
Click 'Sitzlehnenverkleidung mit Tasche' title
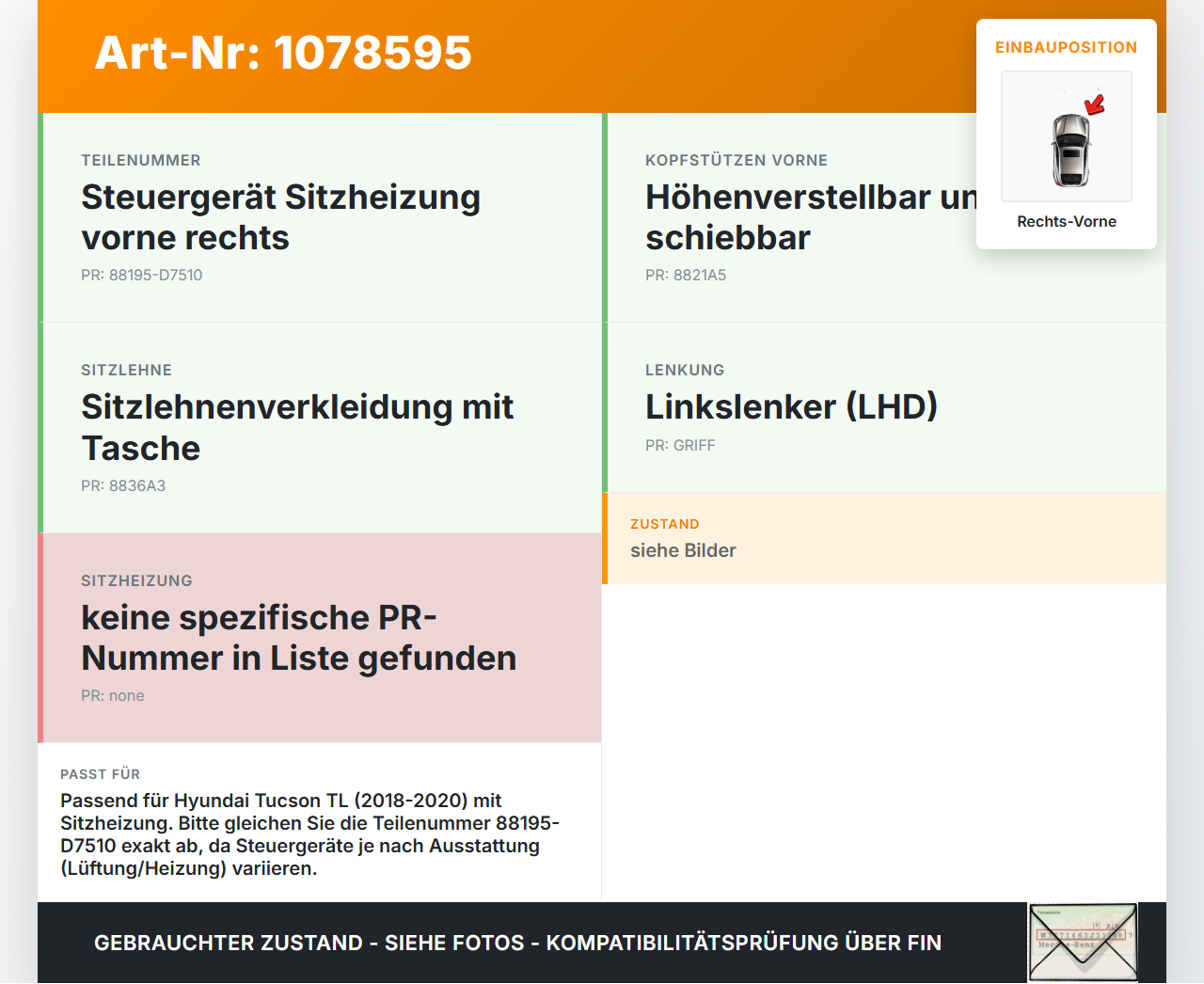pyautogui.click(x=297, y=427)
